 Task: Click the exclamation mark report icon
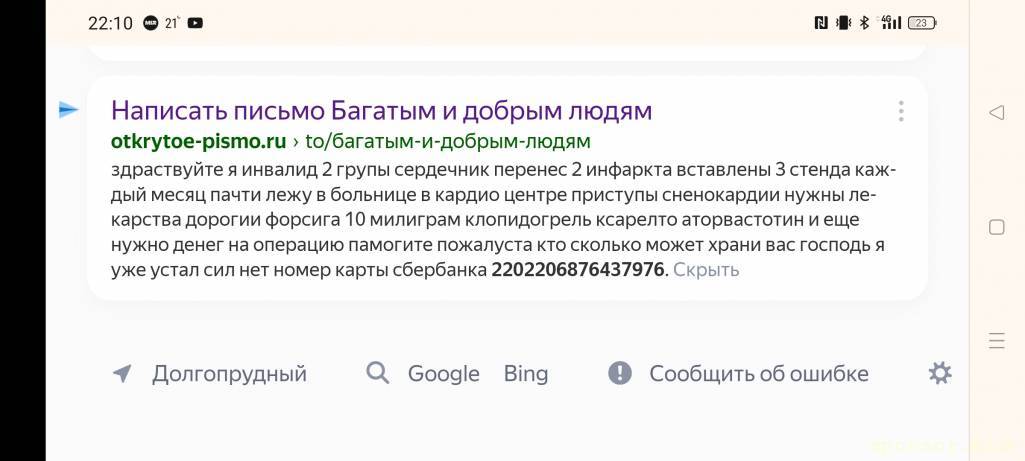tap(620, 374)
